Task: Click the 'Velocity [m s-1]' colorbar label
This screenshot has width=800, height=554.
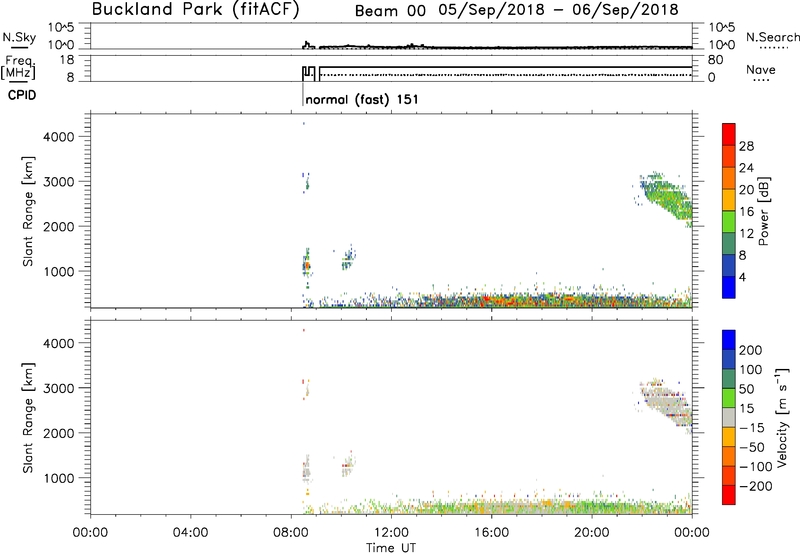Action: 782,417
